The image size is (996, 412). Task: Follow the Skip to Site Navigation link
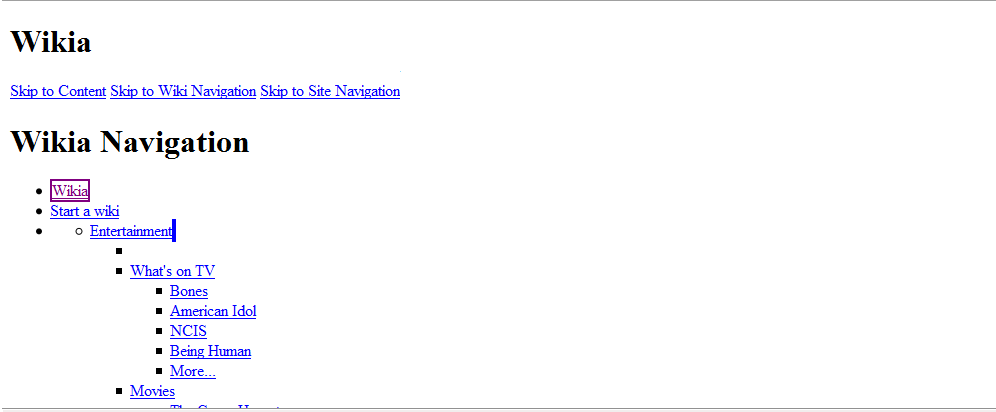[x=330, y=91]
